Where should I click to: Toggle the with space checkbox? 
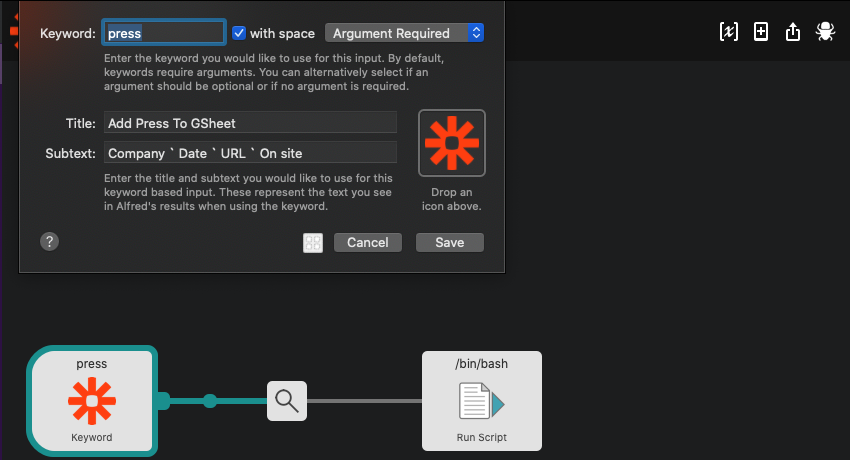(x=239, y=33)
